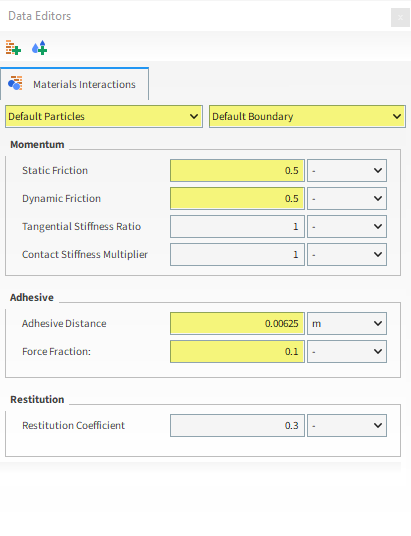Click the add solid material icon
This screenshot has height=536, width=411.
[13, 48]
